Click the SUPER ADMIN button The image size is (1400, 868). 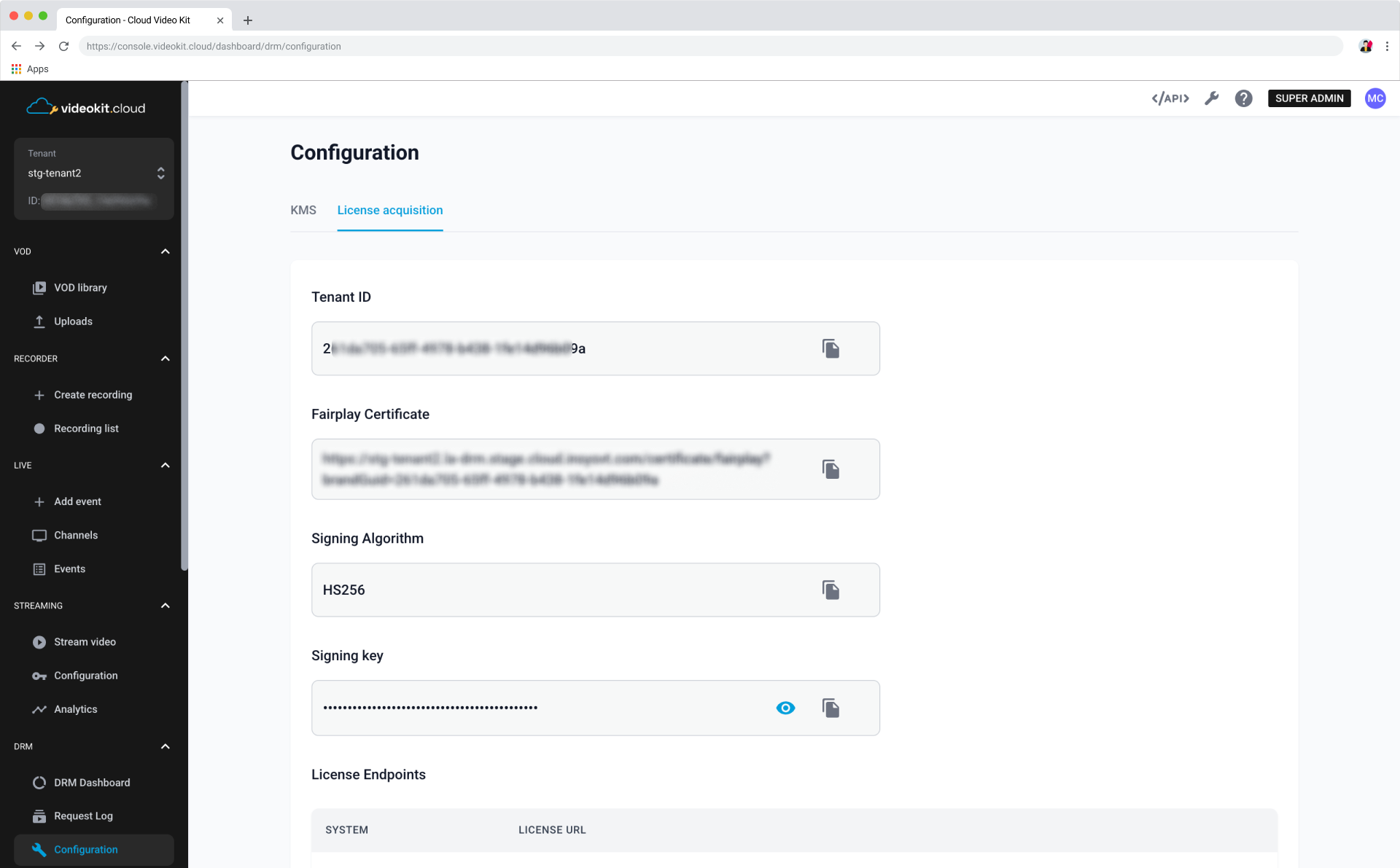pos(1309,98)
